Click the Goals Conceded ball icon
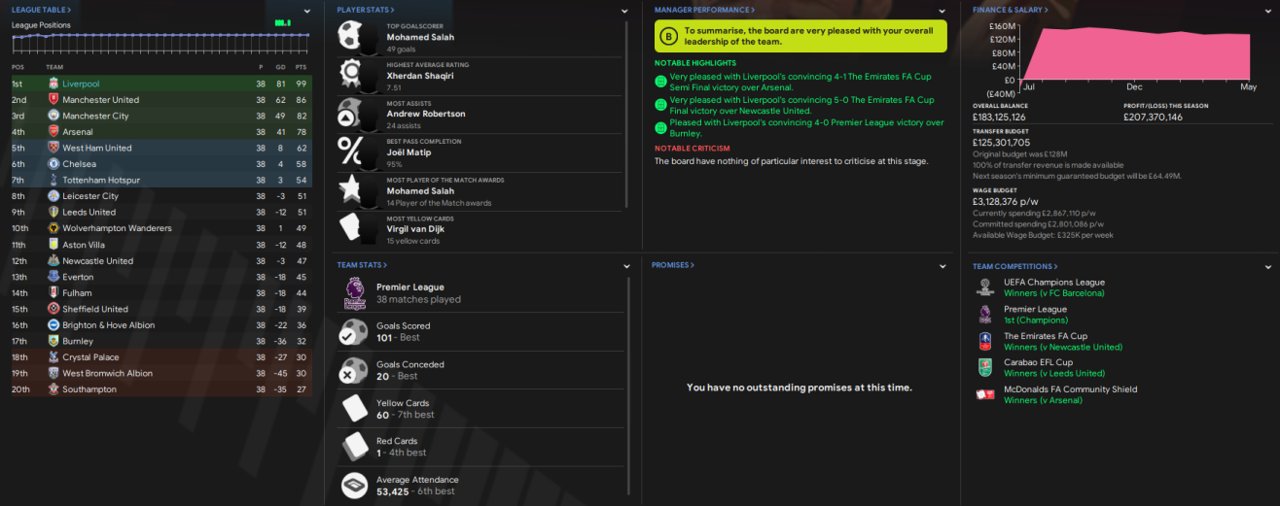Image resolution: width=1280 pixels, height=506 pixels. tap(355, 370)
